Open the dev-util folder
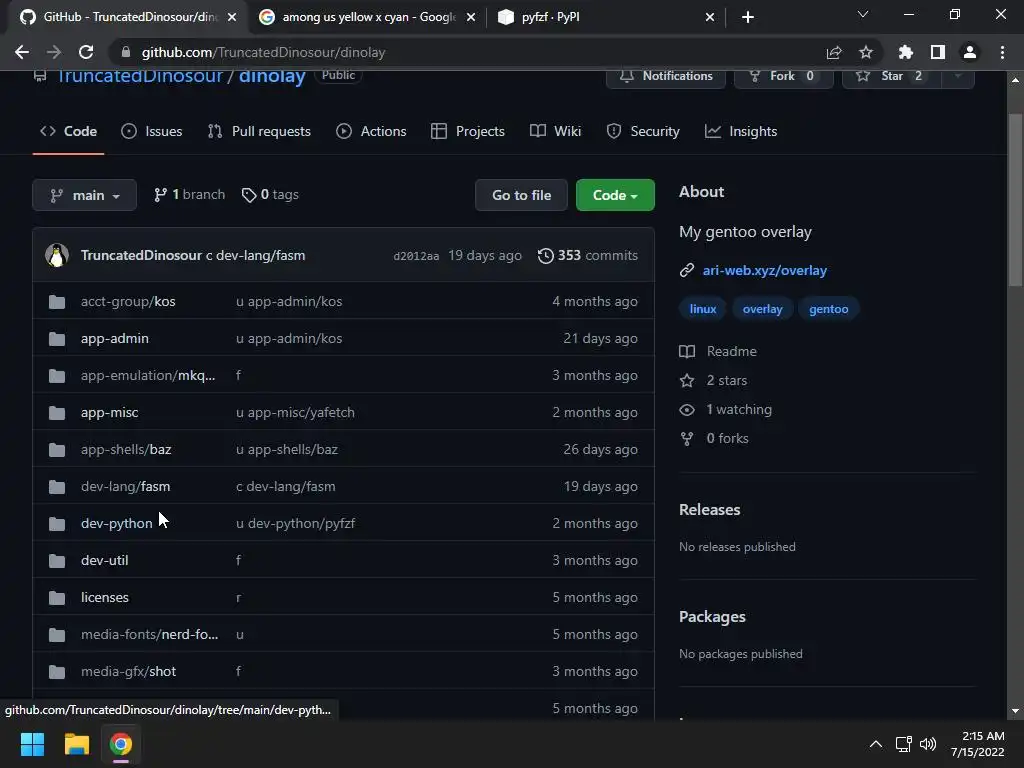 [x=104, y=560]
